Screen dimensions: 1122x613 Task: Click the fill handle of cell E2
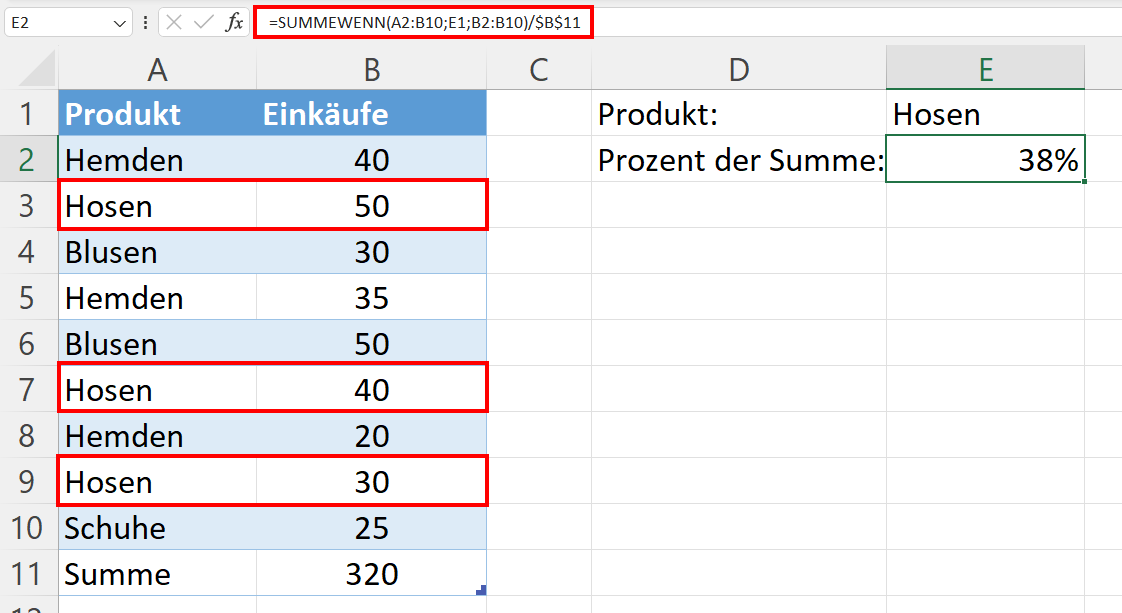(1085, 182)
